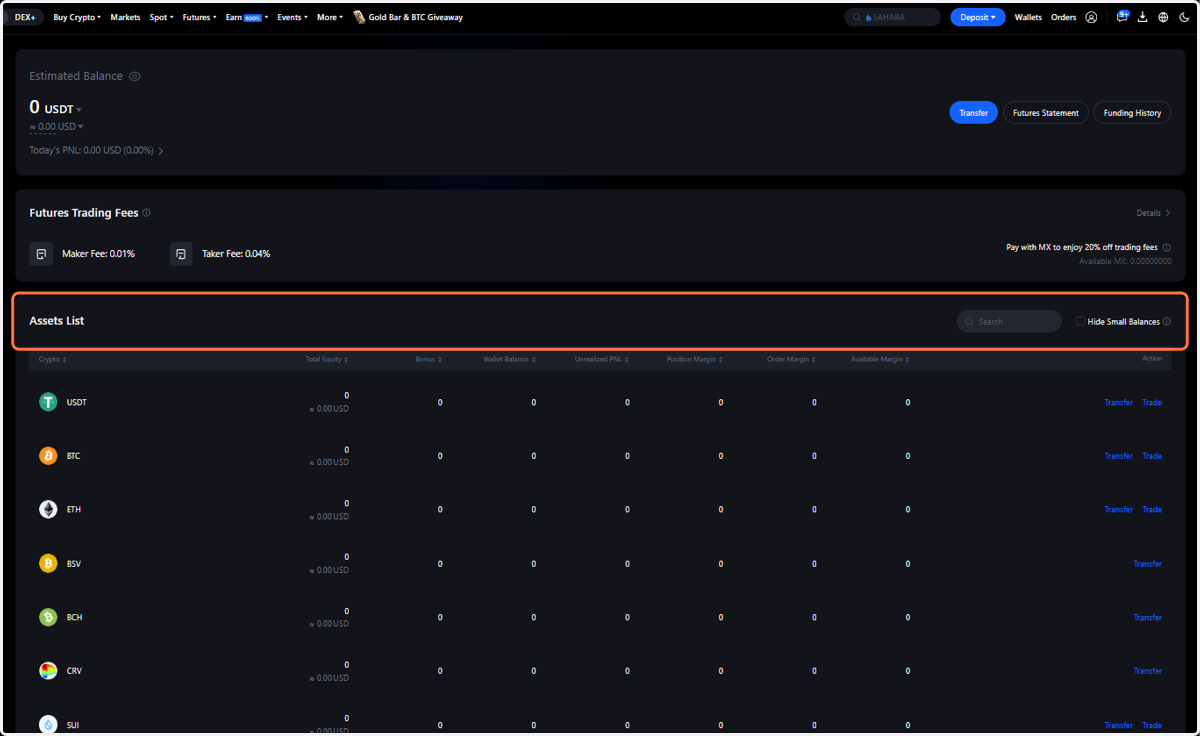Viewport: 1200px width, 736px height.
Task: Open Gold Bar & BTC Giveaway
Action: [415, 17]
